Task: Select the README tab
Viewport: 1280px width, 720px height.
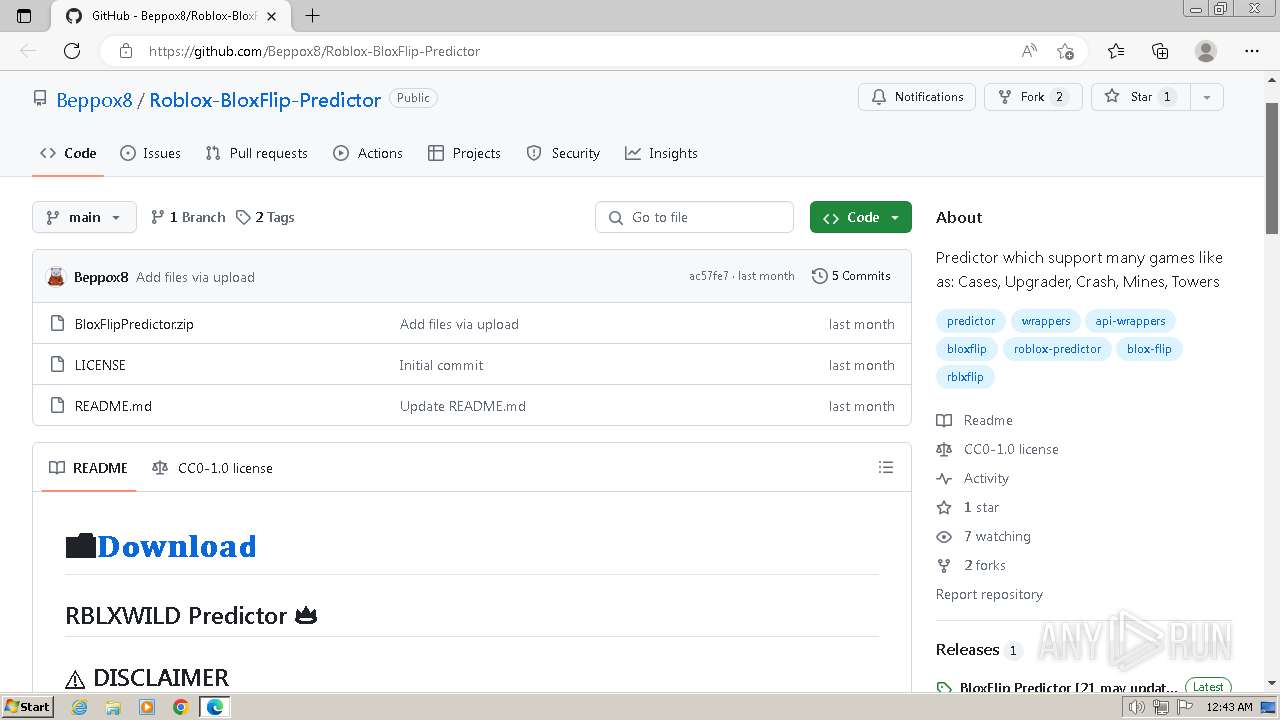Action: (x=89, y=468)
